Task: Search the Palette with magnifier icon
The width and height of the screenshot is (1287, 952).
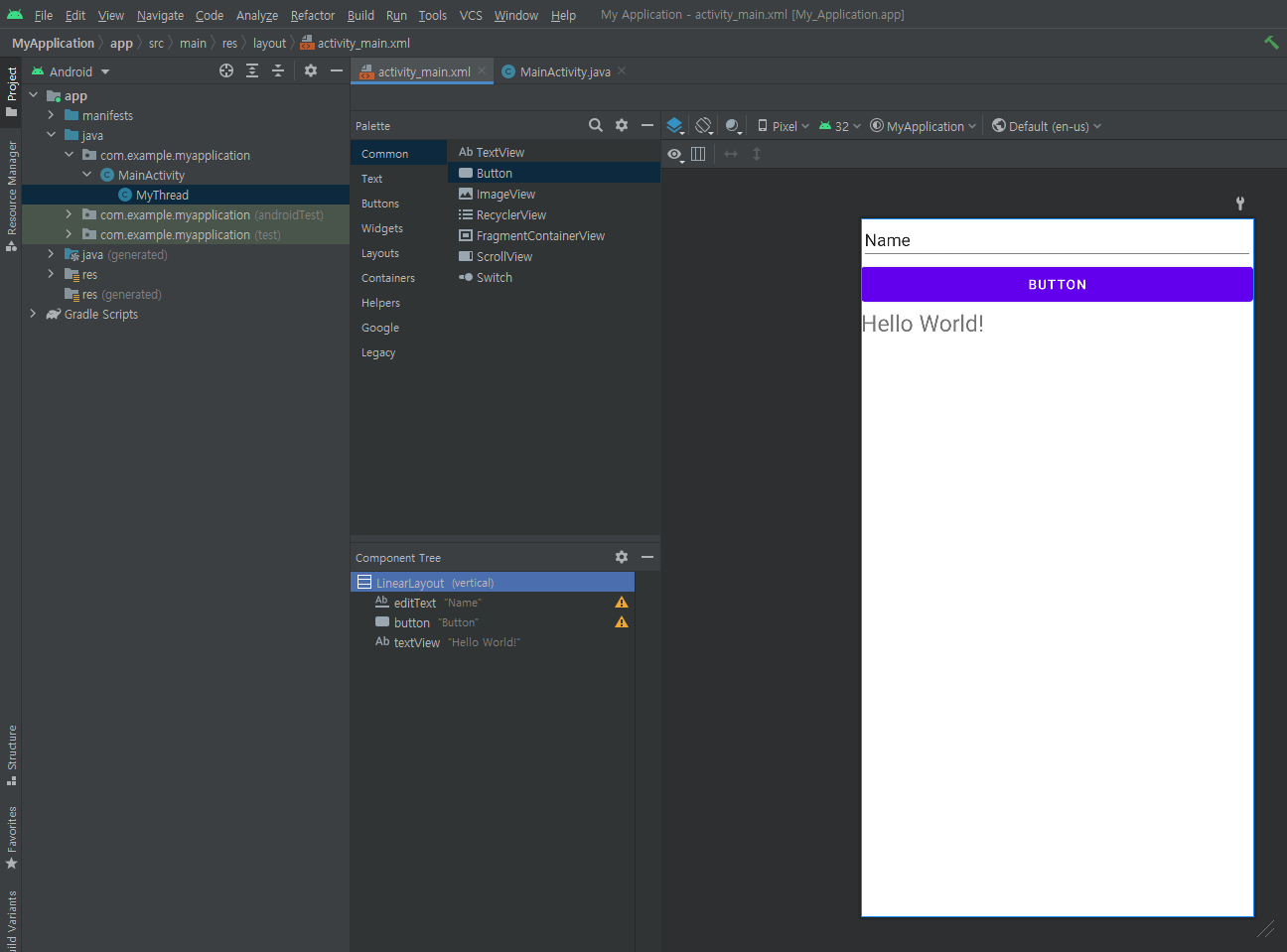Action: pyautogui.click(x=596, y=125)
